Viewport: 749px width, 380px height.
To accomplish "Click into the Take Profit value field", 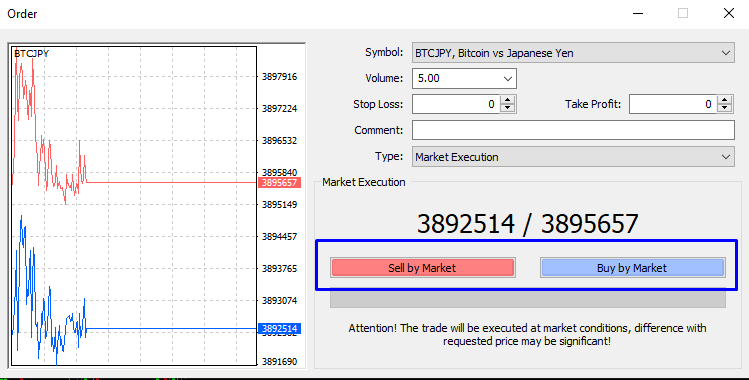I will tap(674, 105).
